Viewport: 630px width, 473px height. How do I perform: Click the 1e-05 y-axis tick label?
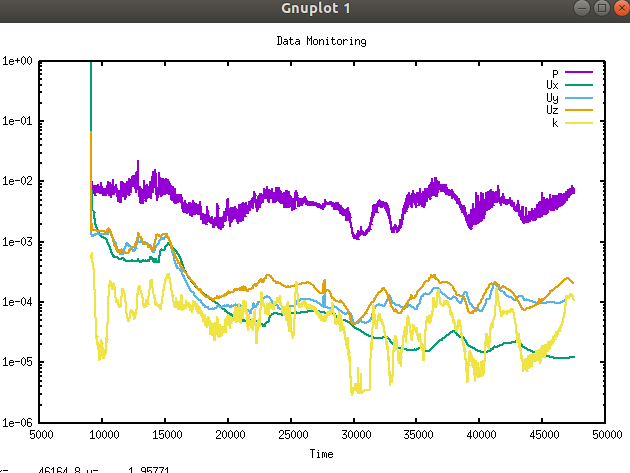(17, 362)
